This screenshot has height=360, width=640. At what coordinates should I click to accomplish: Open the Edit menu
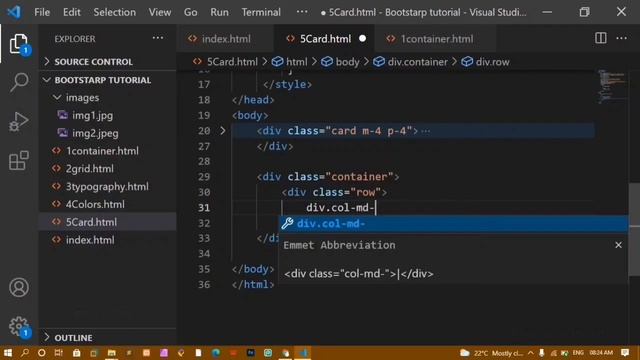pos(71,12)
